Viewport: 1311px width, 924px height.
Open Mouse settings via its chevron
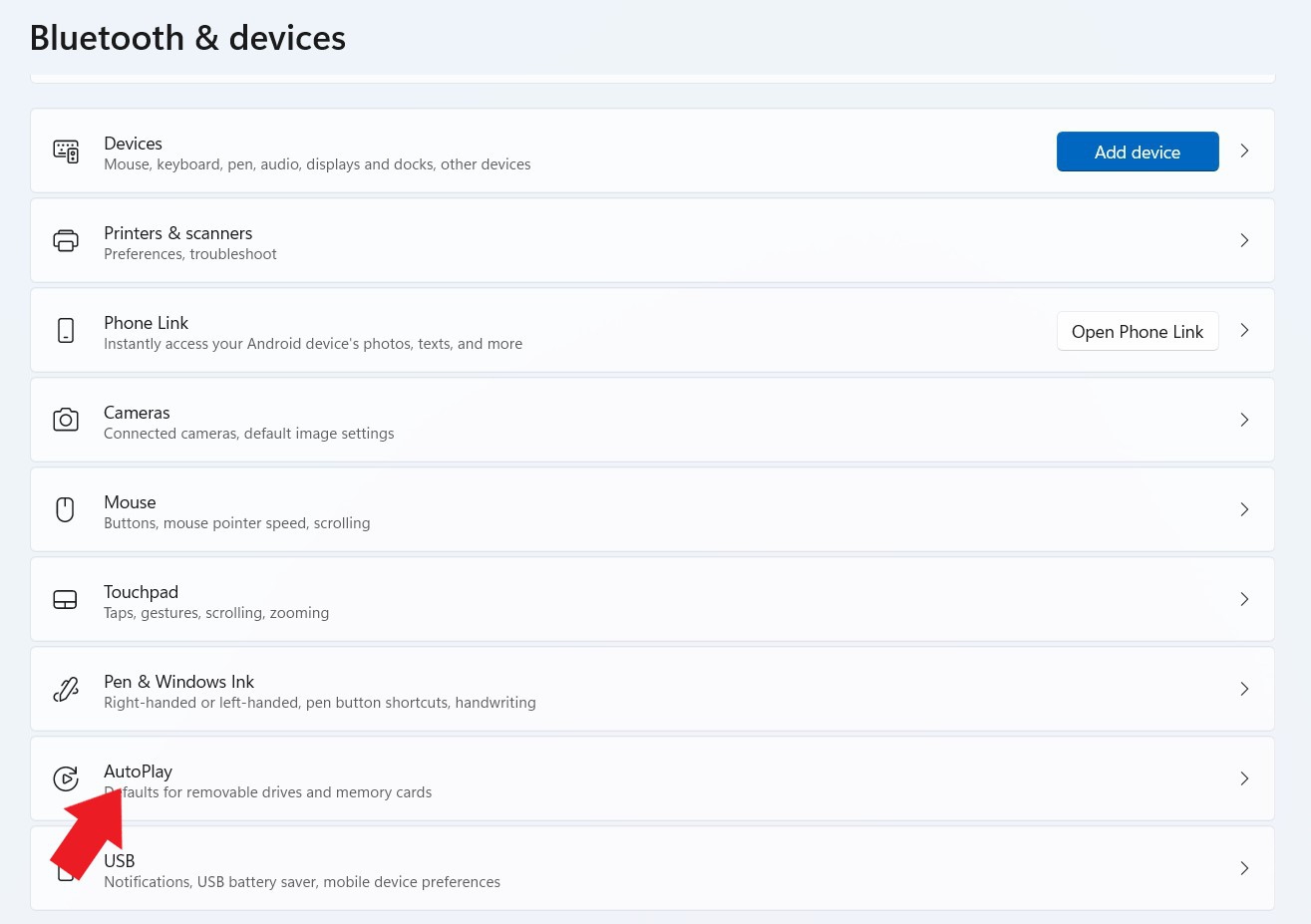1244,509
